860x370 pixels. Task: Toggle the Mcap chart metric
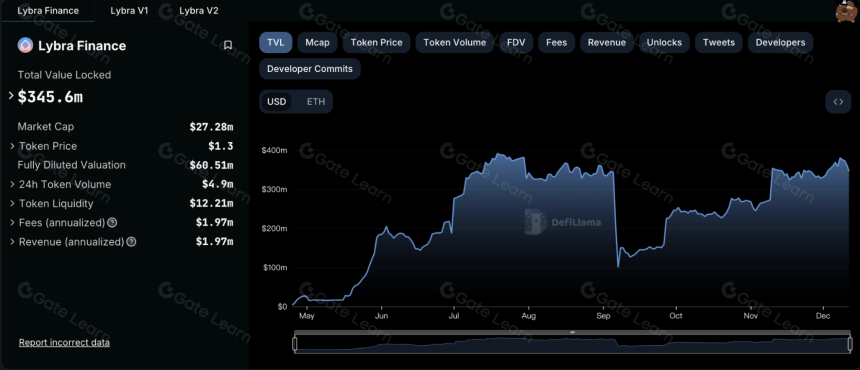point(318,42)
